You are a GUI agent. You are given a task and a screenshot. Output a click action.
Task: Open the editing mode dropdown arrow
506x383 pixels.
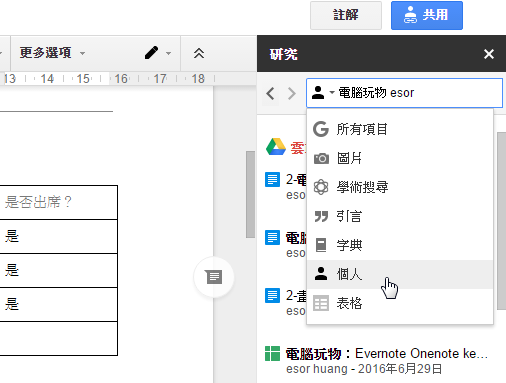169,53
